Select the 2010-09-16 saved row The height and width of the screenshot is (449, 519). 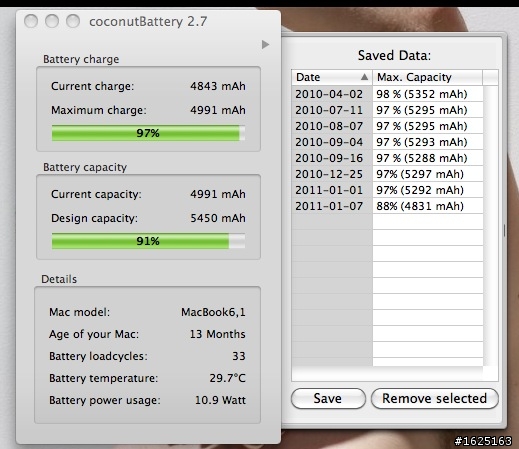(387, 158)
